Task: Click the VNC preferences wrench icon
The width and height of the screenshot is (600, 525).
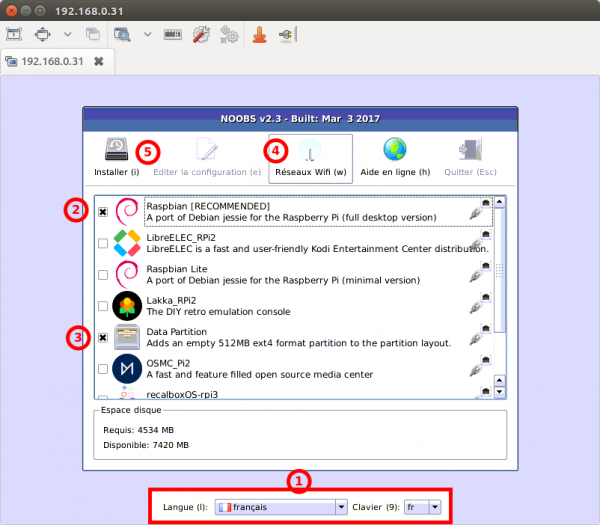Action: coord(201,33)
